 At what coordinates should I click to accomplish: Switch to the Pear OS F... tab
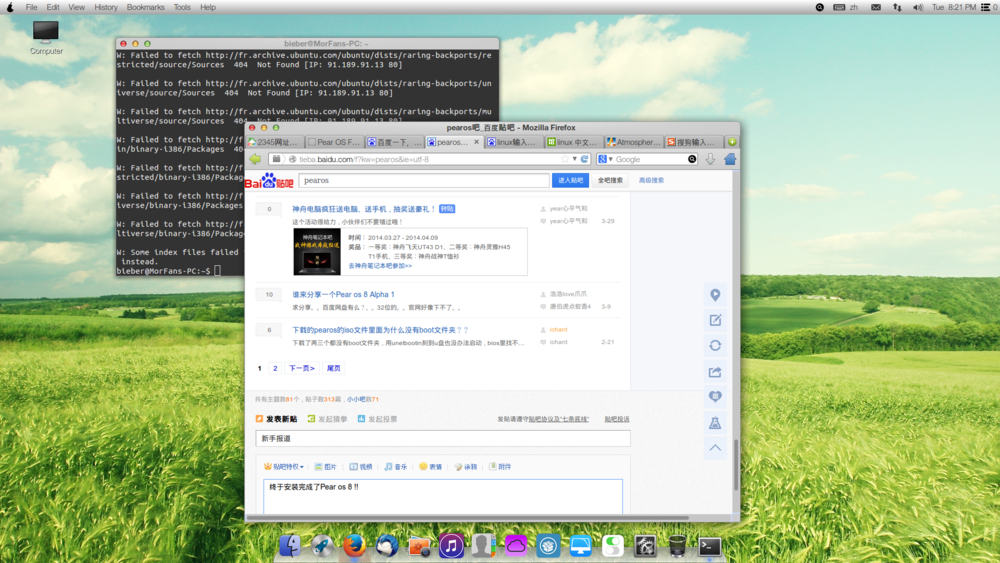click(x=334, y=142)
